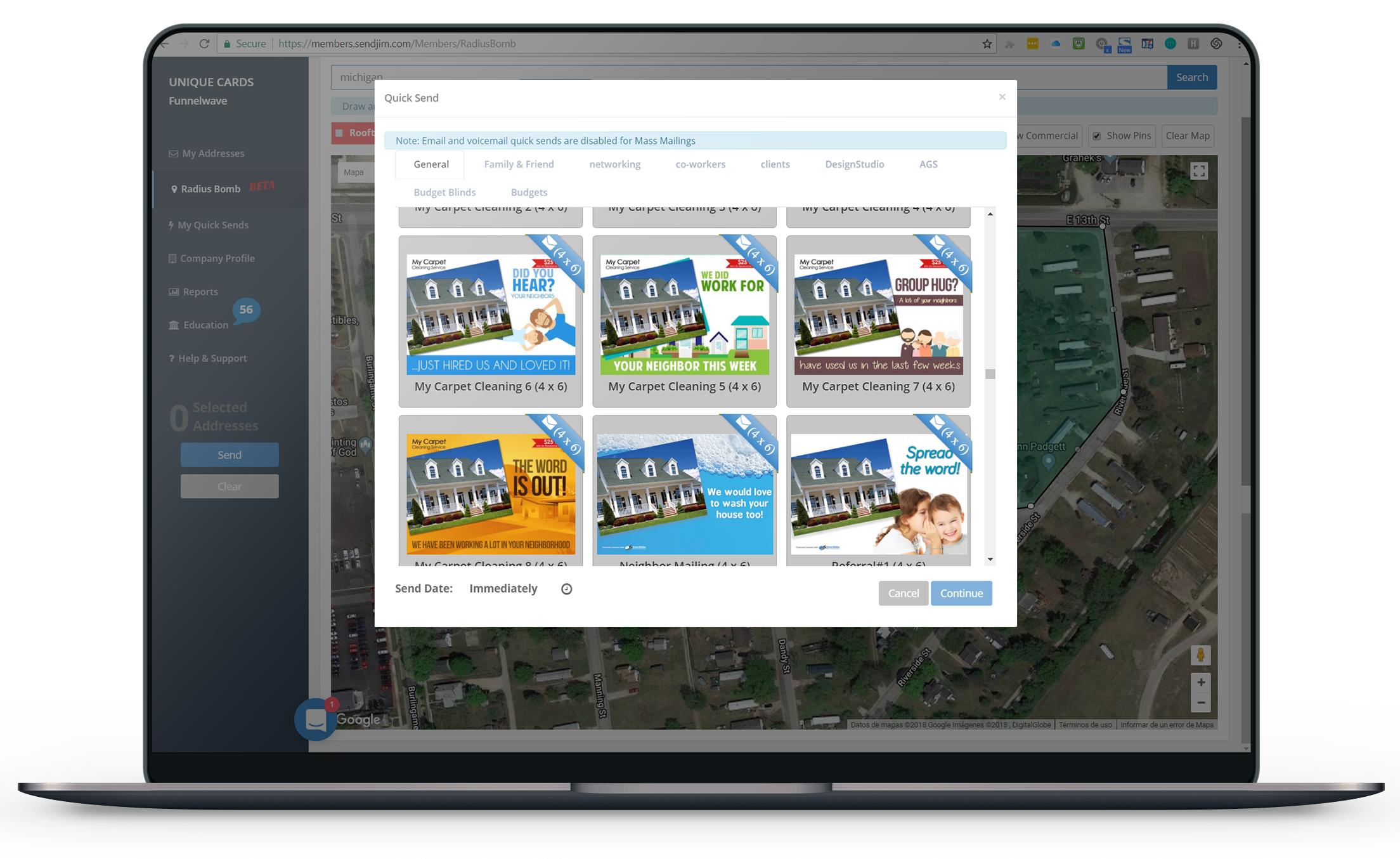Open the browser menu three-dots icon
Screen dimensions: 1400x859
pos(1239,44)
